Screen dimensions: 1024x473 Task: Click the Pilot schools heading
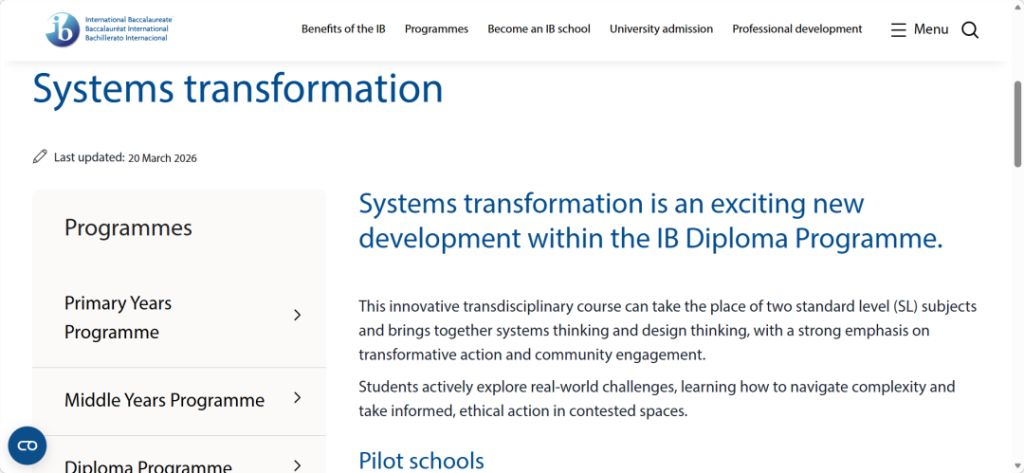pos(421,461)
